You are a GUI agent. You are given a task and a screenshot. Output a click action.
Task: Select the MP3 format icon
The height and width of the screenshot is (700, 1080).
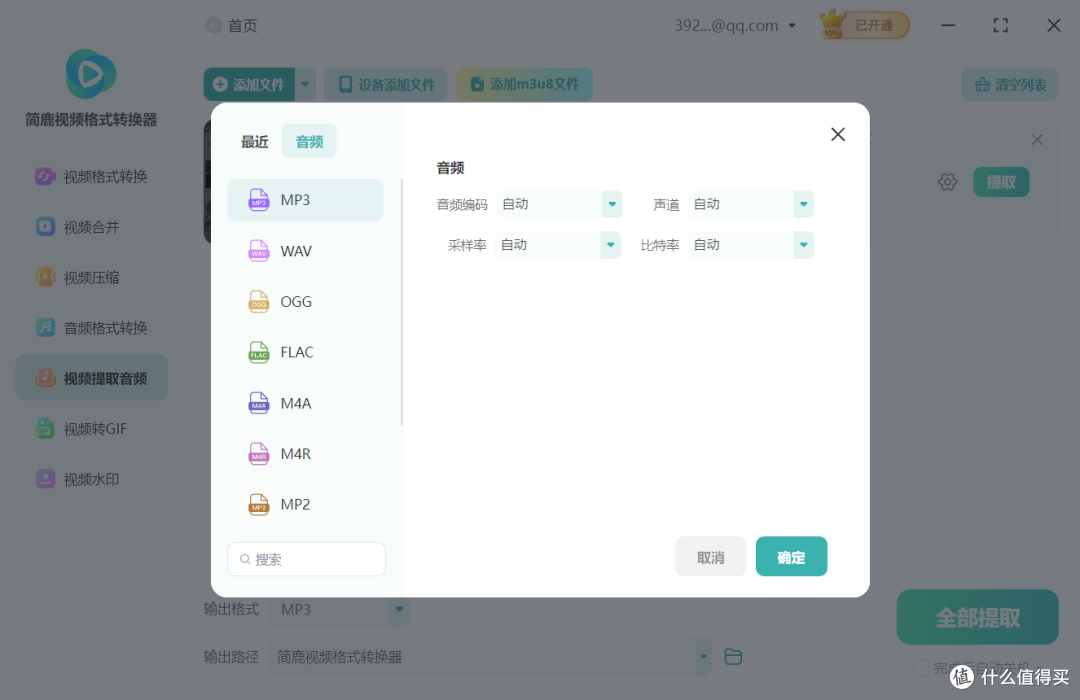click(x=258, y=200)
